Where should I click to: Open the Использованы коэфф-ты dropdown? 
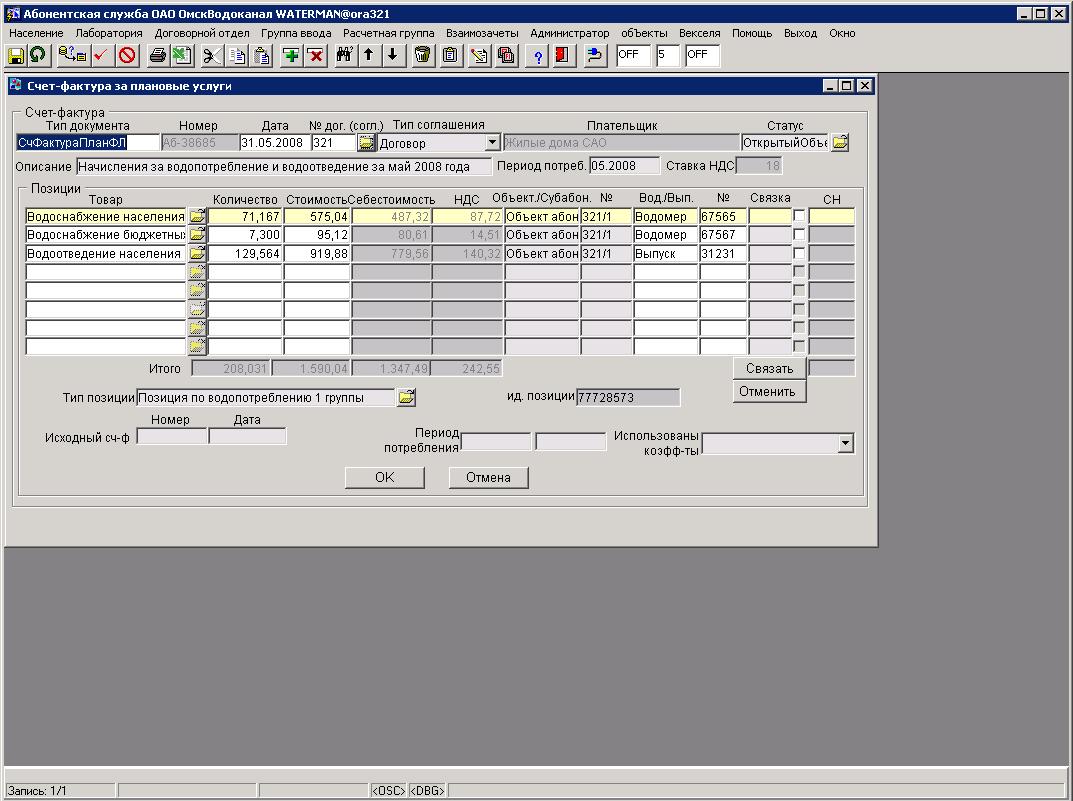point(845,442)
